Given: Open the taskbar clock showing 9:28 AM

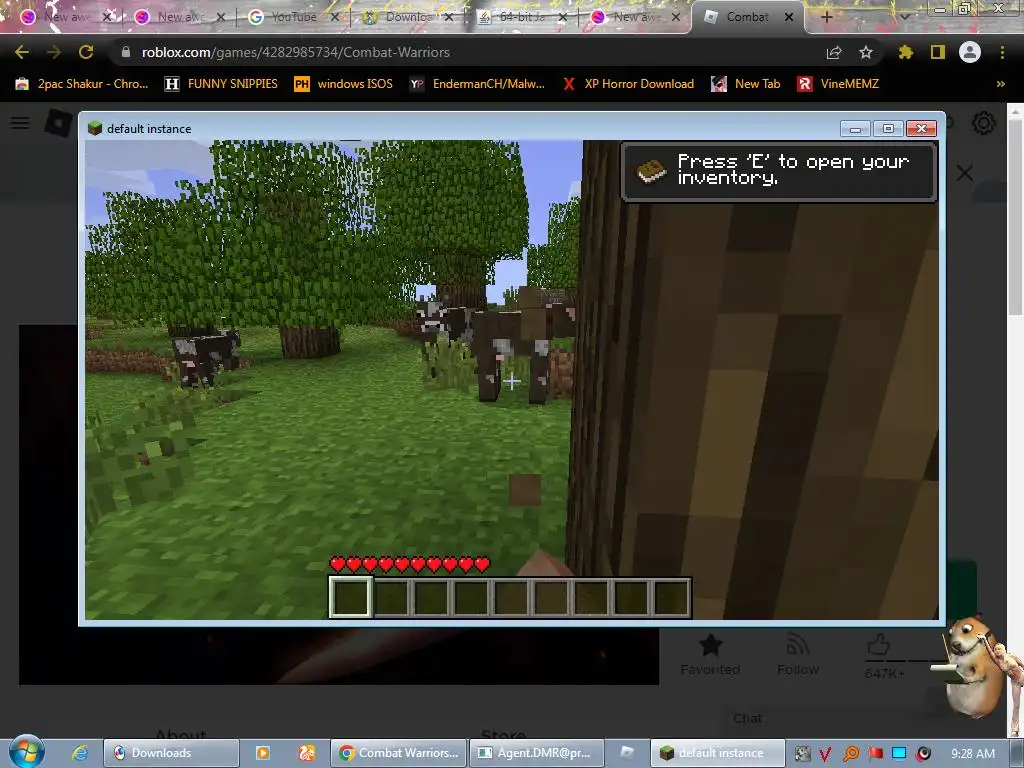Looking at the screenshot, I should 973,754.
